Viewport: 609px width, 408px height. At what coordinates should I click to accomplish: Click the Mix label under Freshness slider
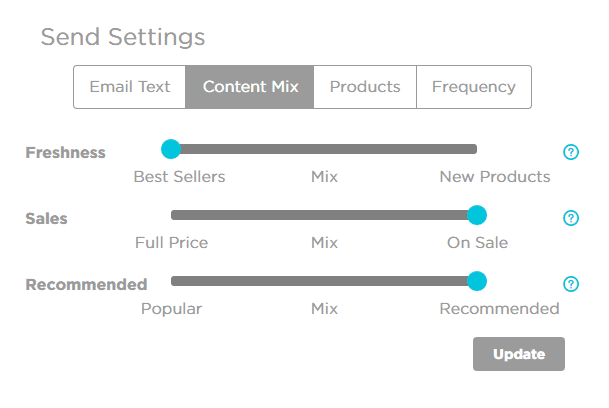(324, 177)
